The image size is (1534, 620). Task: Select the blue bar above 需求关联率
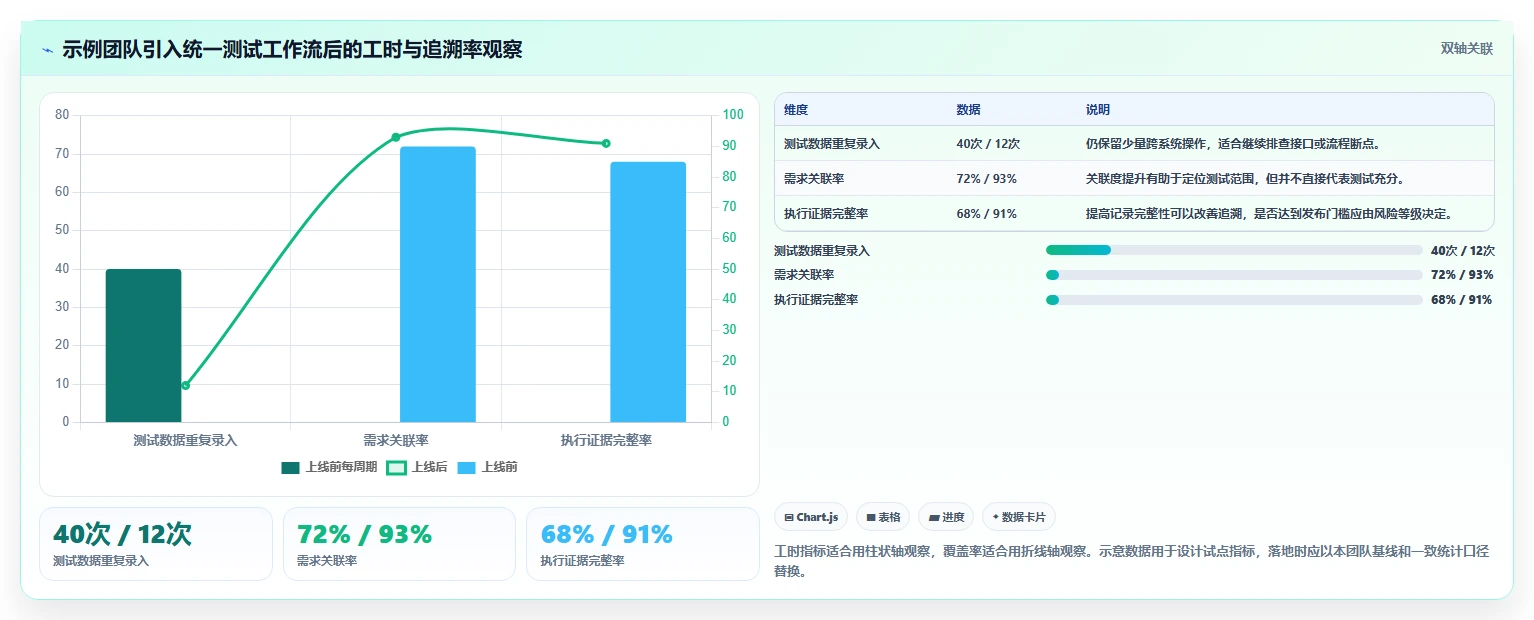coord(438,284)
